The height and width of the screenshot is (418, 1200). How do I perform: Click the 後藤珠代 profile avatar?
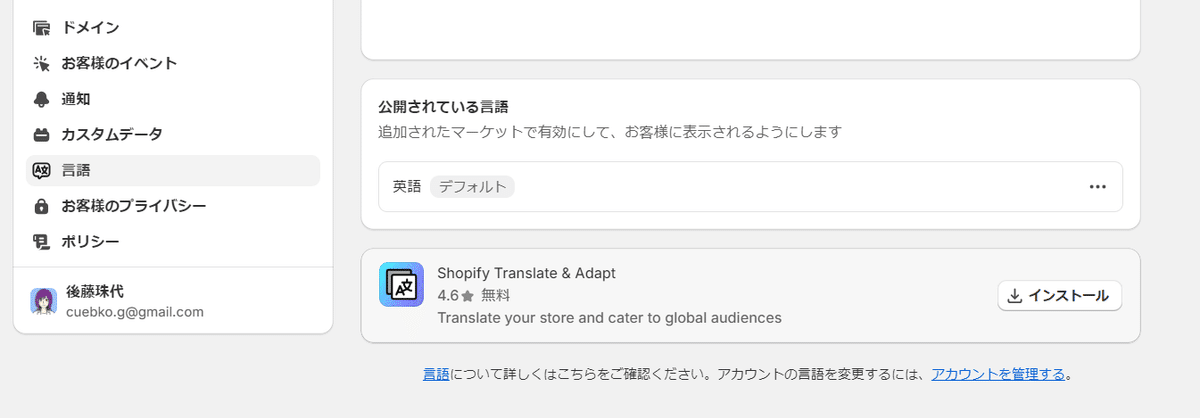[44, 301]
